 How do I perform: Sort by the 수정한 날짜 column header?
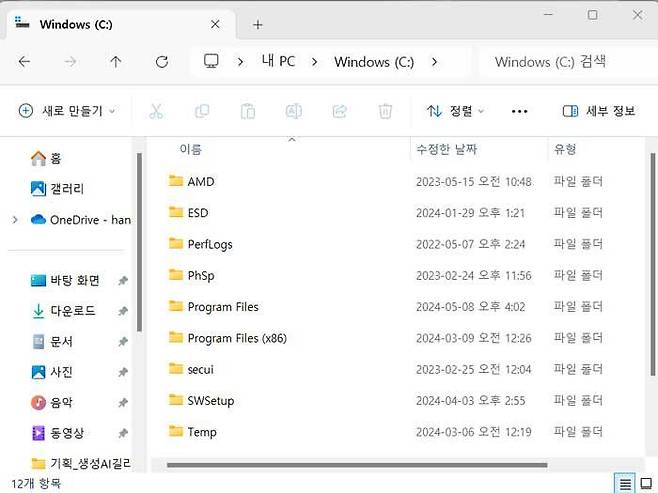[446, 149]
